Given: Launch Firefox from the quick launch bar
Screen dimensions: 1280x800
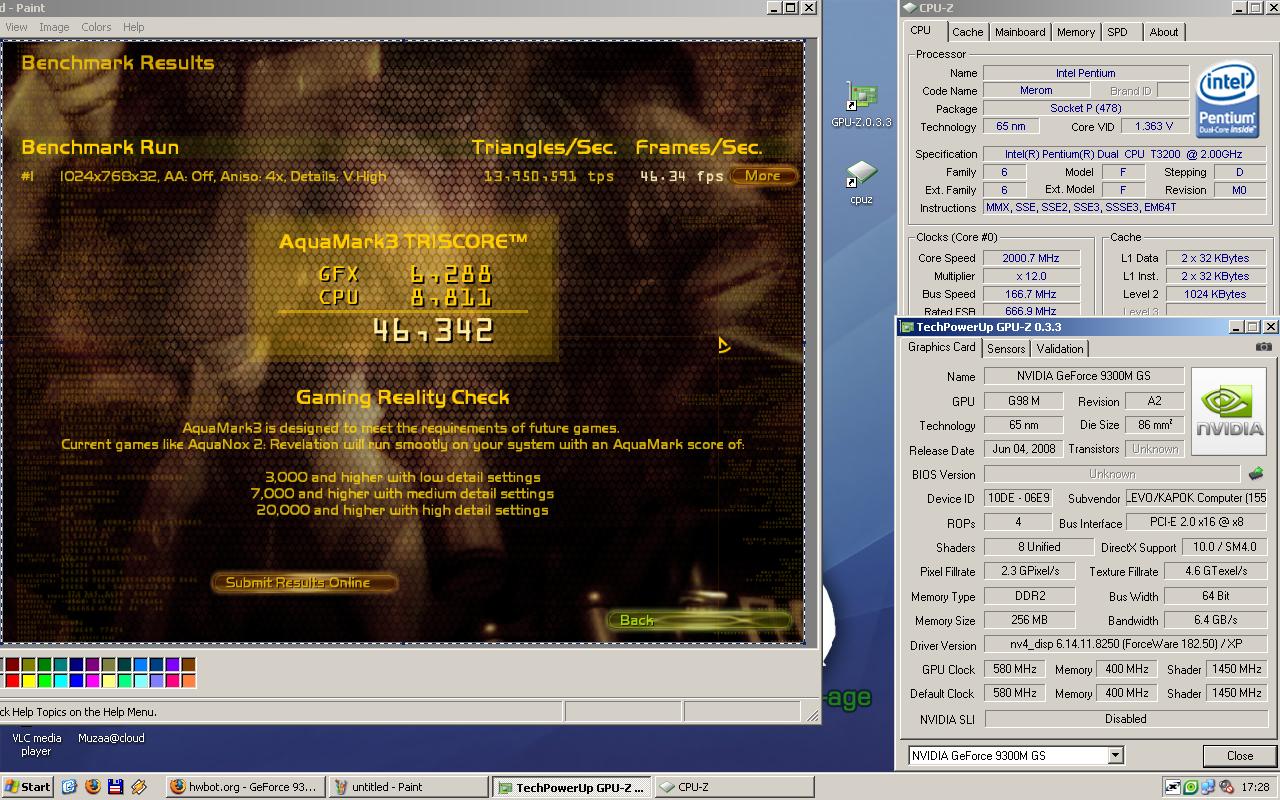Looking at the screenshot, I should point(93,787).
